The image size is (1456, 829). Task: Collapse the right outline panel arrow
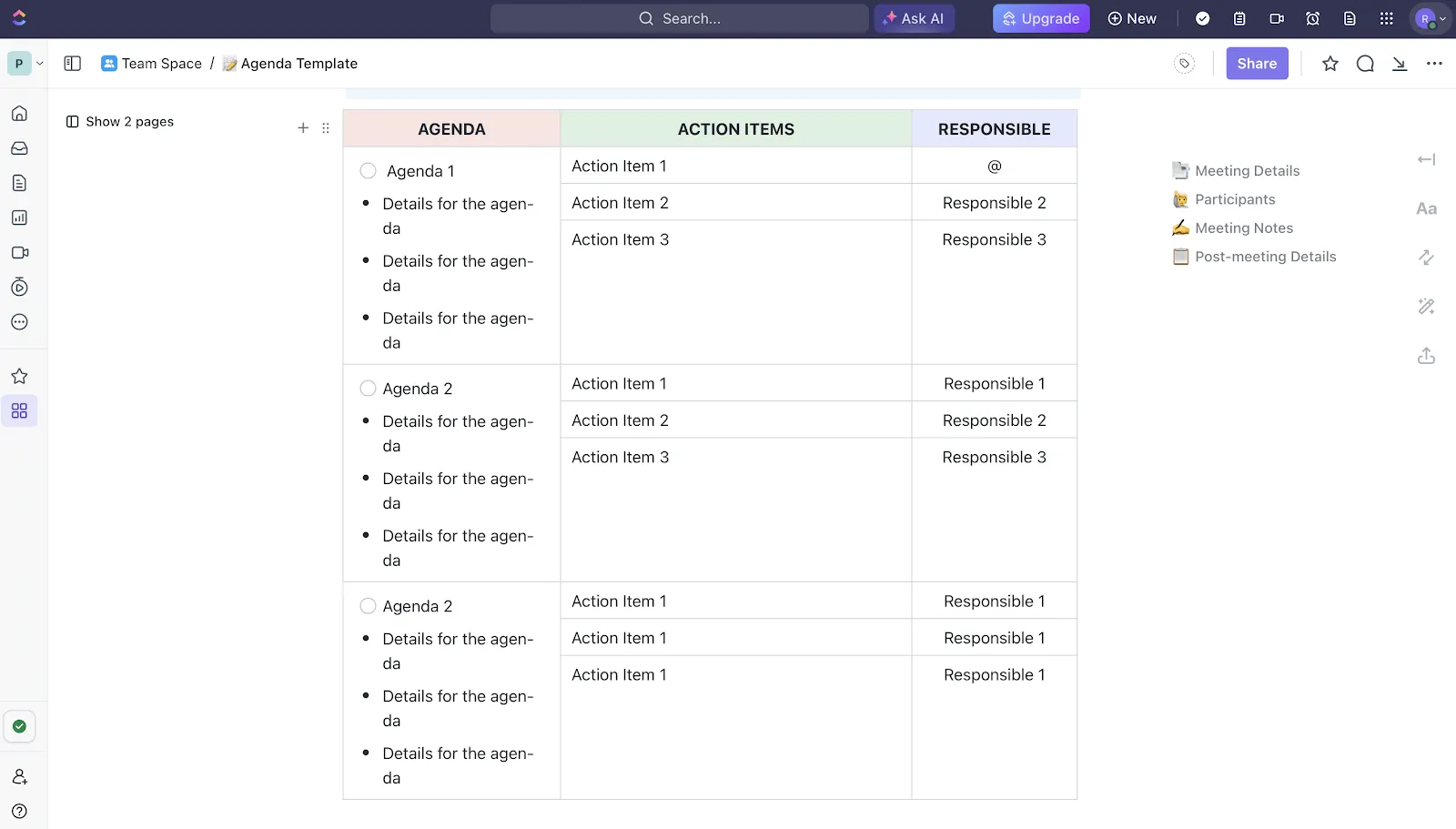(1426, 159)
